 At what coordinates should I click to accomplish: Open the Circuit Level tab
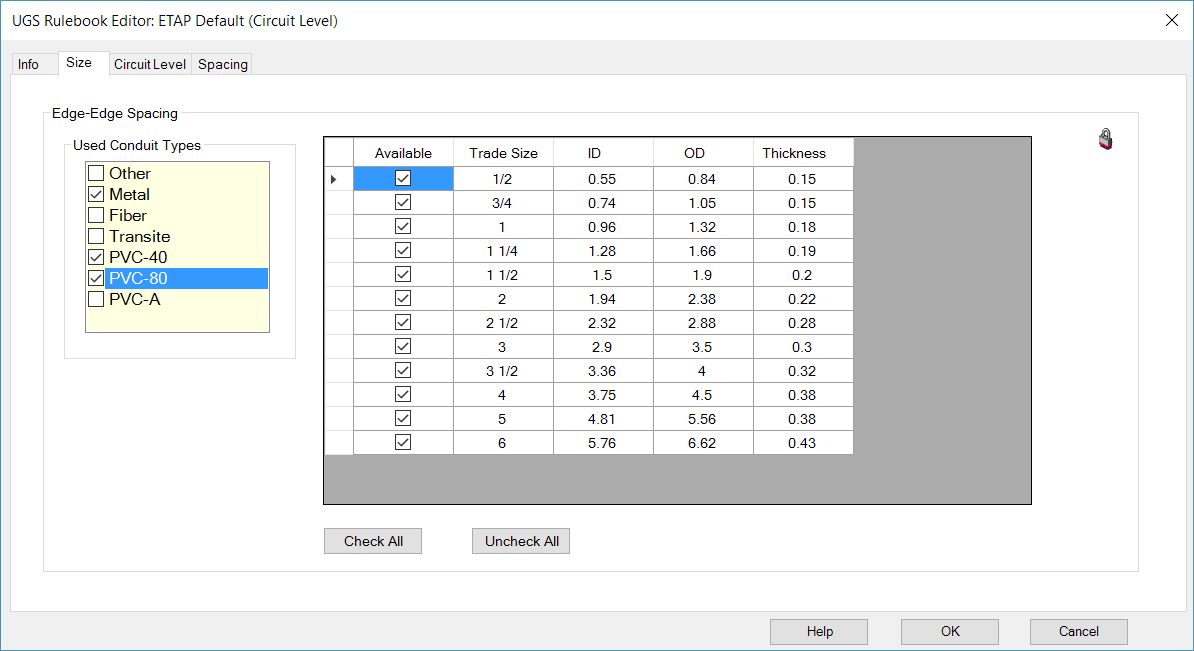tap(150, 64)
